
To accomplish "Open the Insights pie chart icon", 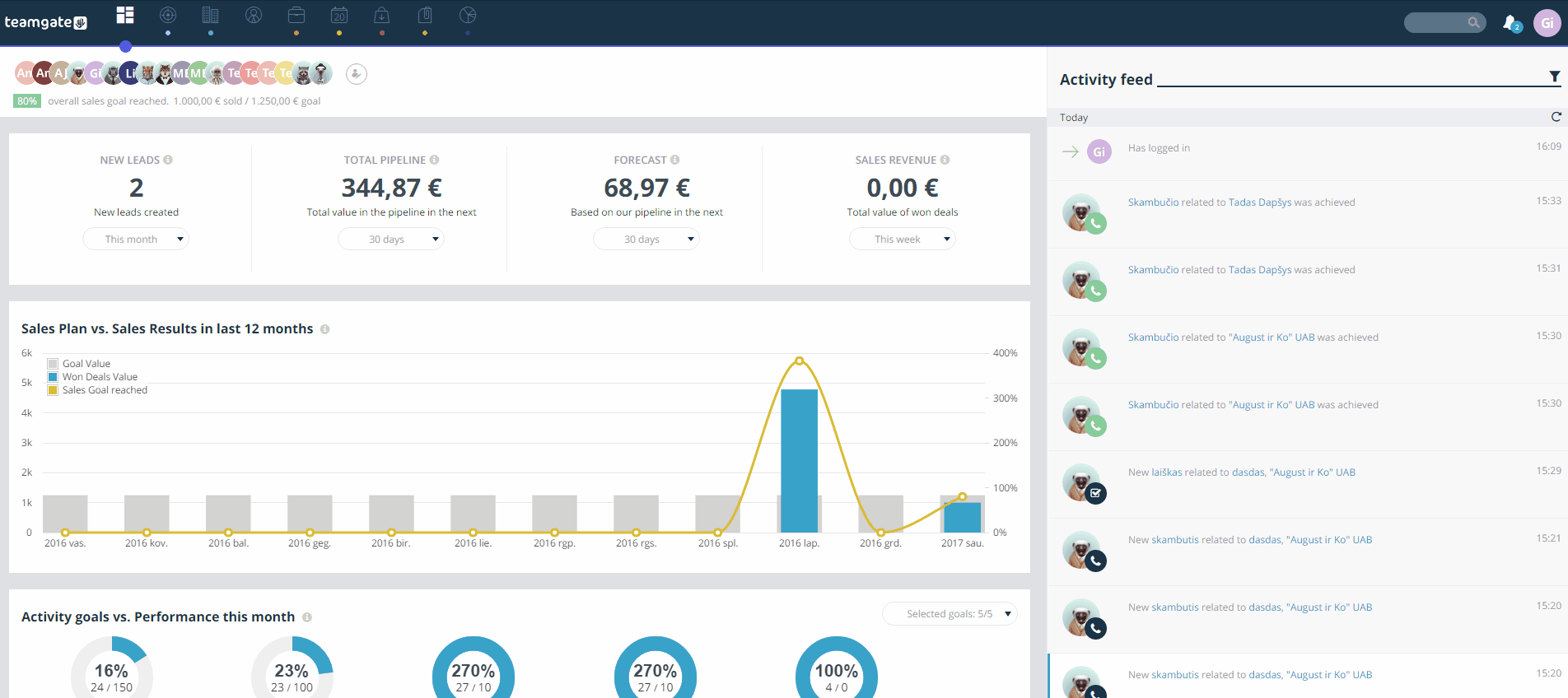I will 468,15.
